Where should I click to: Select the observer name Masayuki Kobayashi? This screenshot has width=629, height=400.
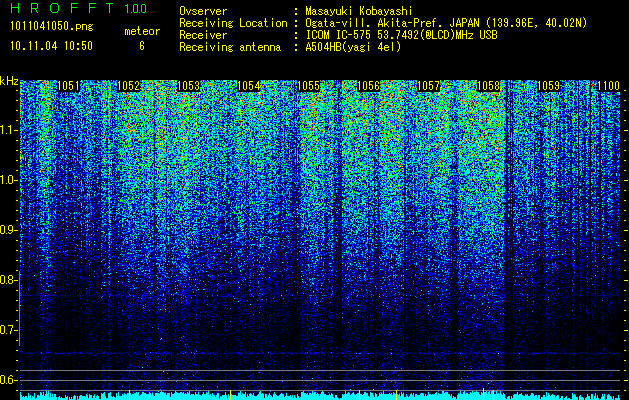(359, 11)
